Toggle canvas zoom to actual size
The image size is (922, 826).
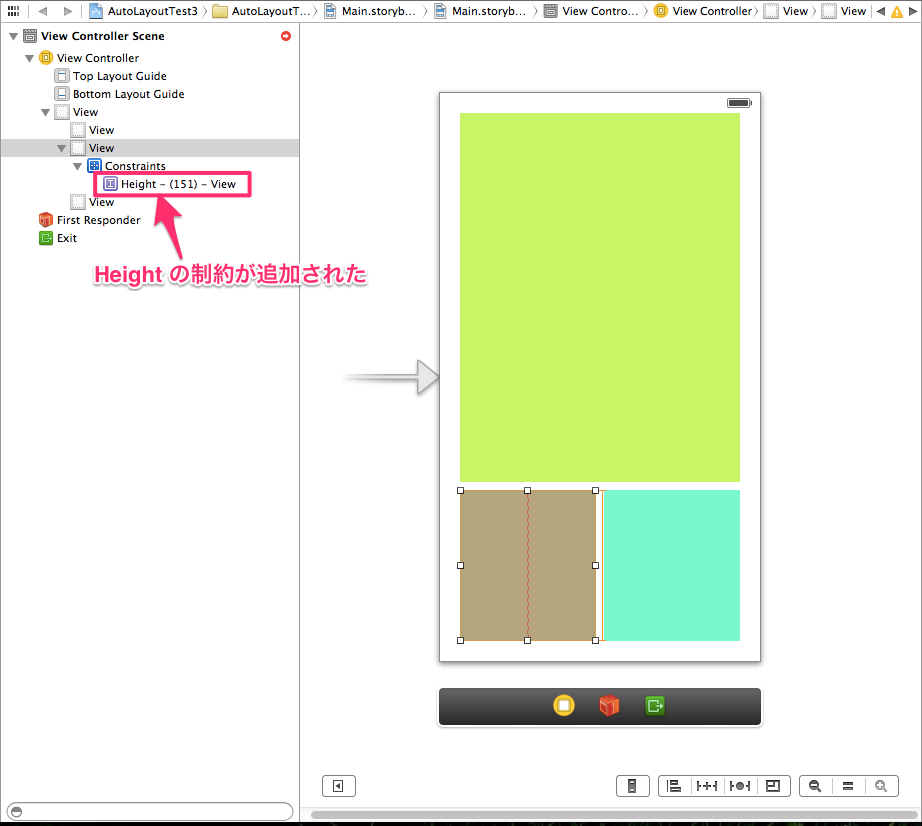(848, 786)
